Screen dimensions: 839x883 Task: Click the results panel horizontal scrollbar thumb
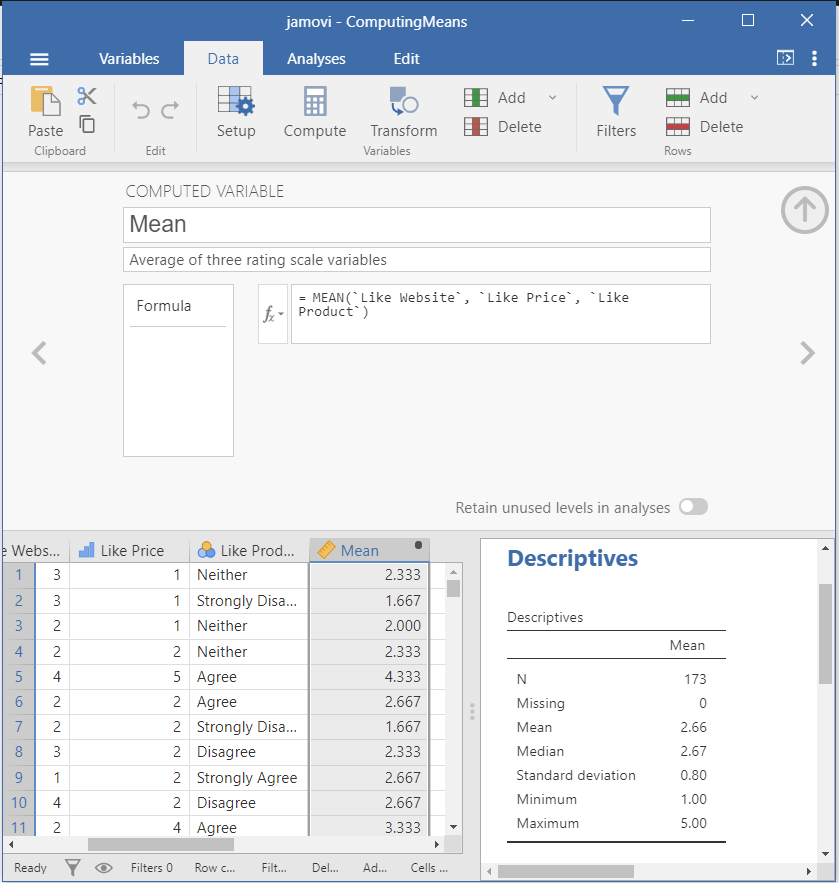coord(566,871)
